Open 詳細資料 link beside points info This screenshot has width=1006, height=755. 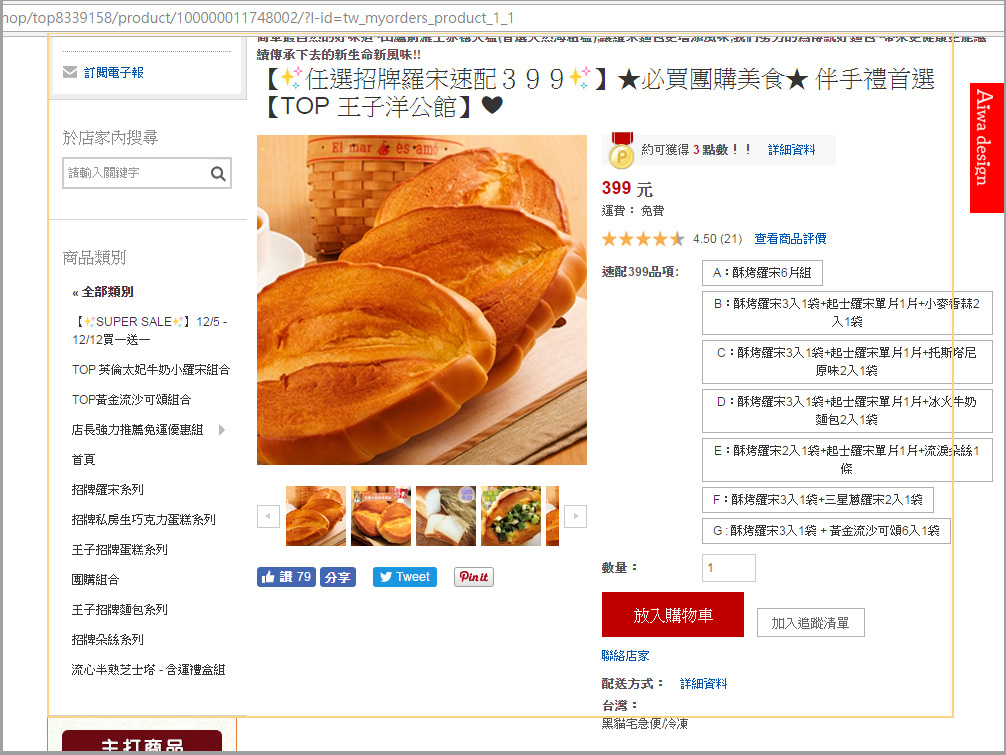pyautogui.click(x=791, y=149)
